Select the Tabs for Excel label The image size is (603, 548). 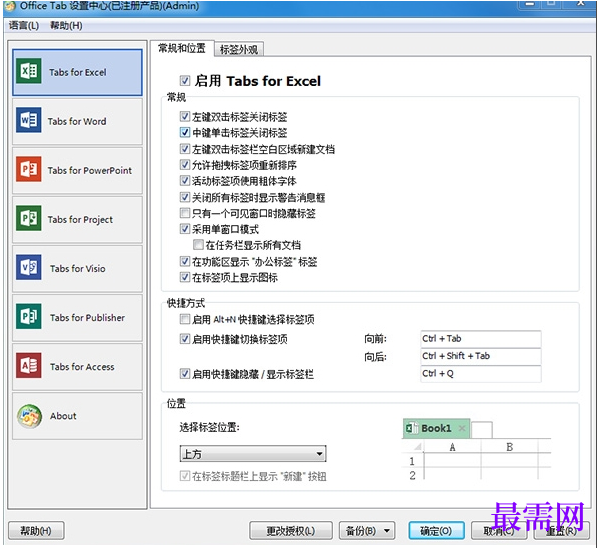78,72
